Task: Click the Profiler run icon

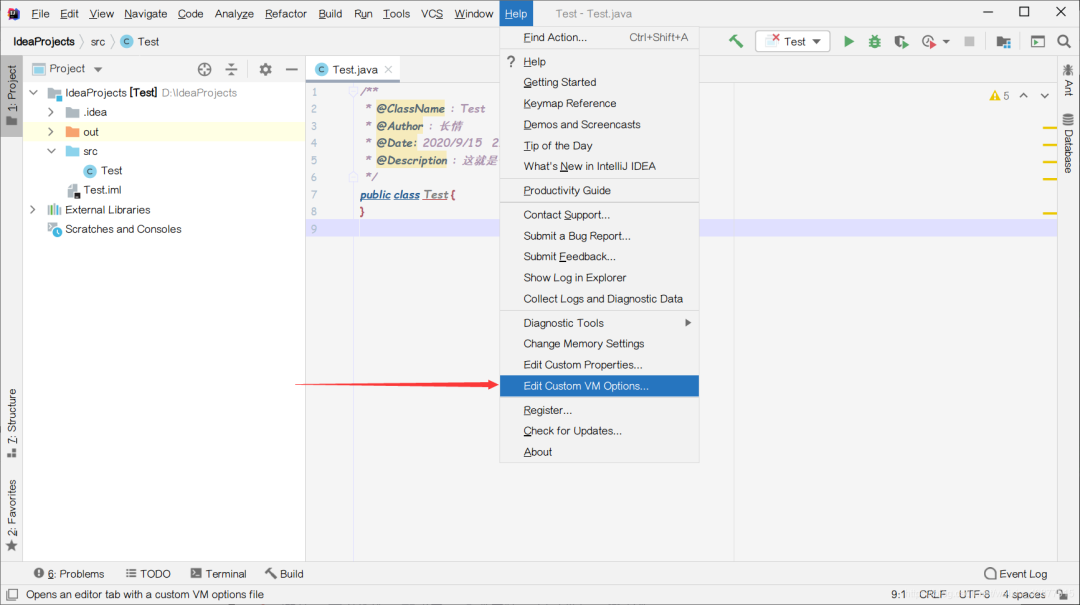Action: point(928,41)
